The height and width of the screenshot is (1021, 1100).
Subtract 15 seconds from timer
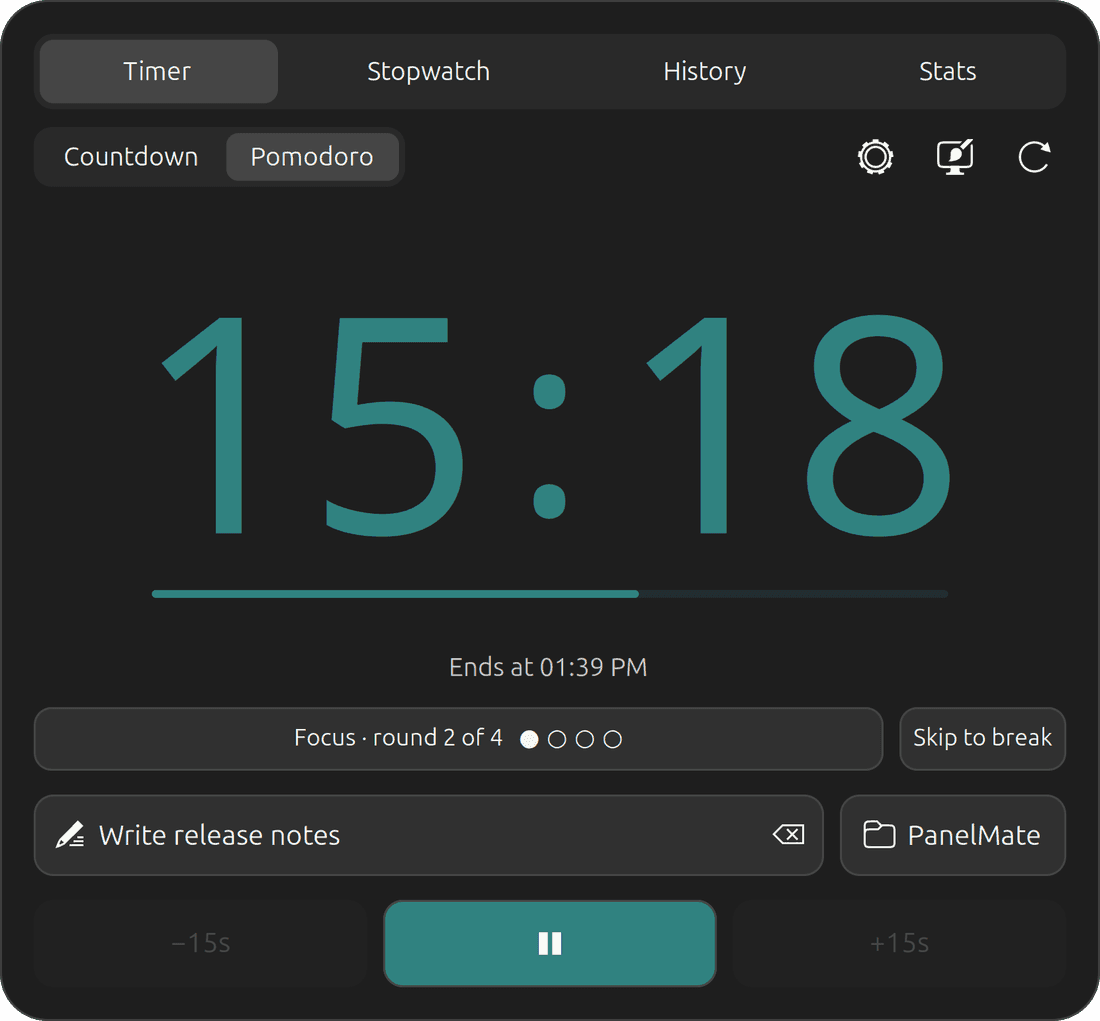pyautogui.click(x=201, y=943)
